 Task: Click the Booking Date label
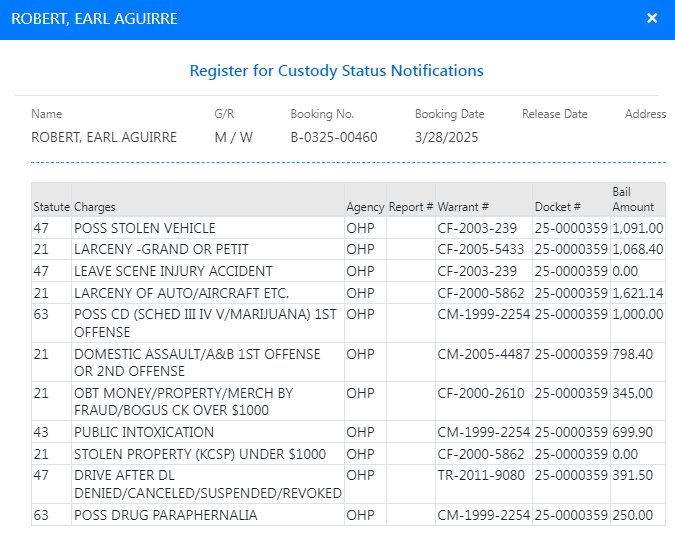[x=449, y=114]
